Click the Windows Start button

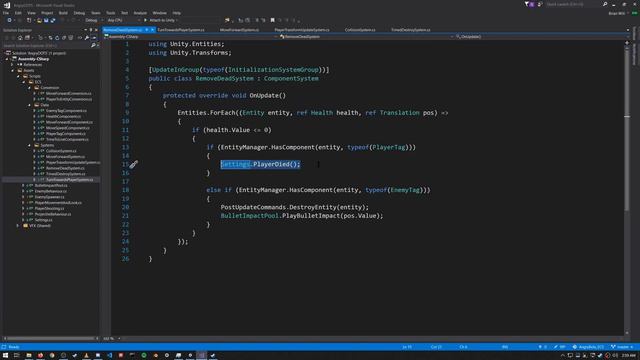5,356
